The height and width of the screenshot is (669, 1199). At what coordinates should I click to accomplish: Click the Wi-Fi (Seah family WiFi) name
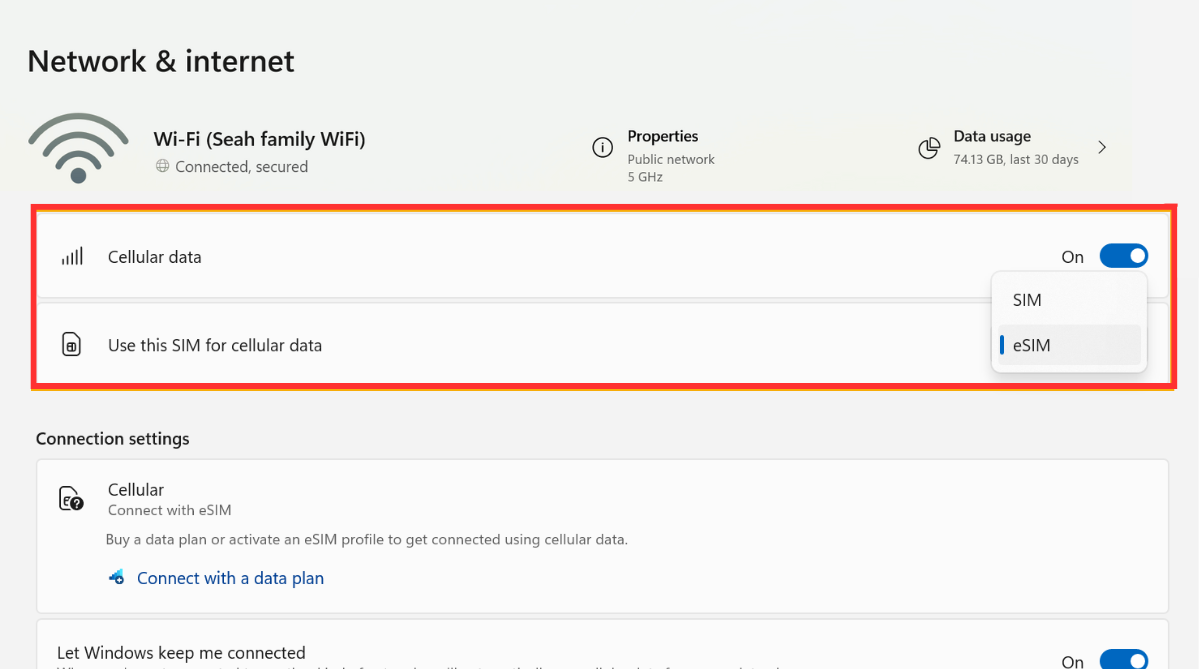[259, 139]
